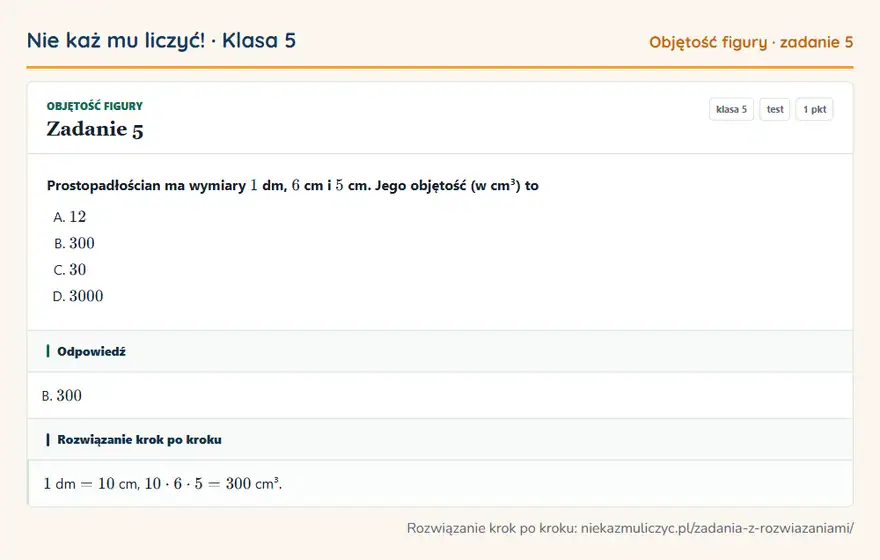Click the dark bar beside Rozwiązanie heading

pos(48,439)
